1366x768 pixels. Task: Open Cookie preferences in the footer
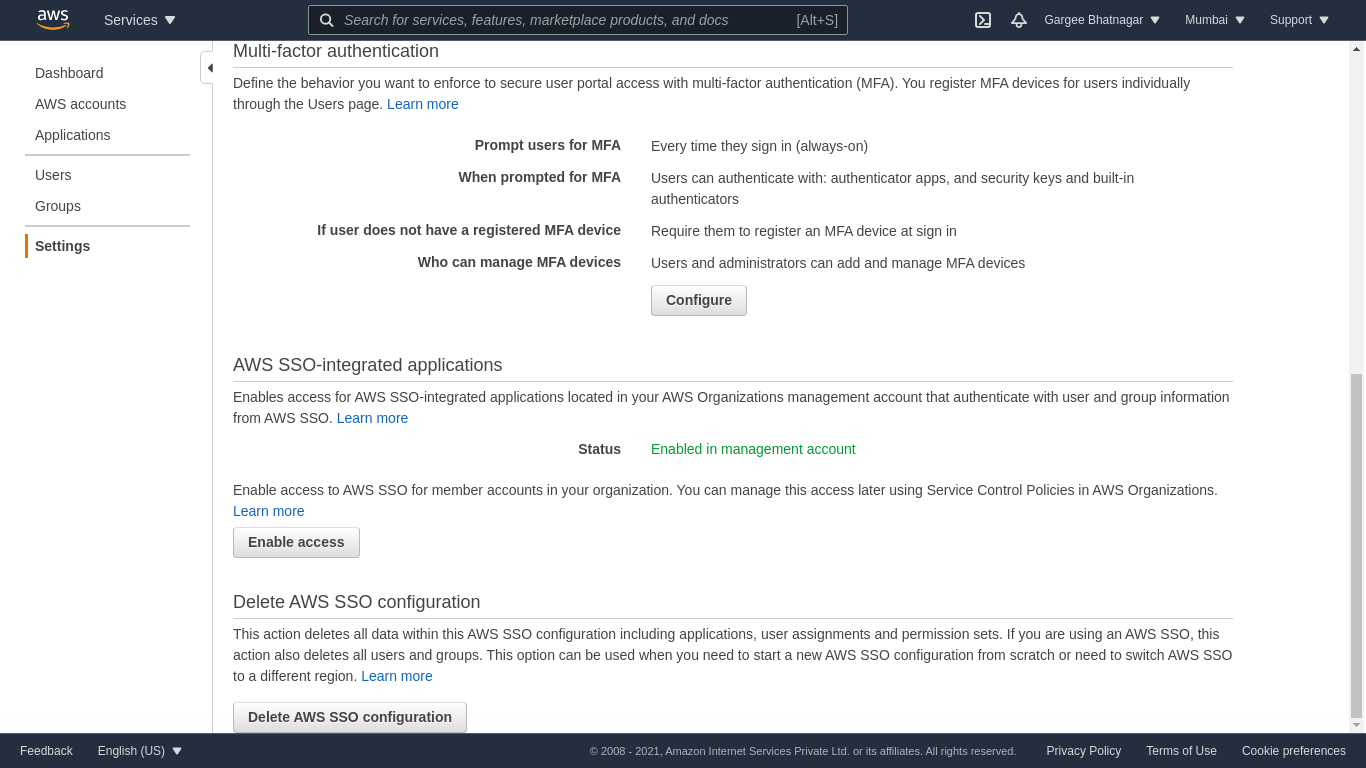(1294, 751)
